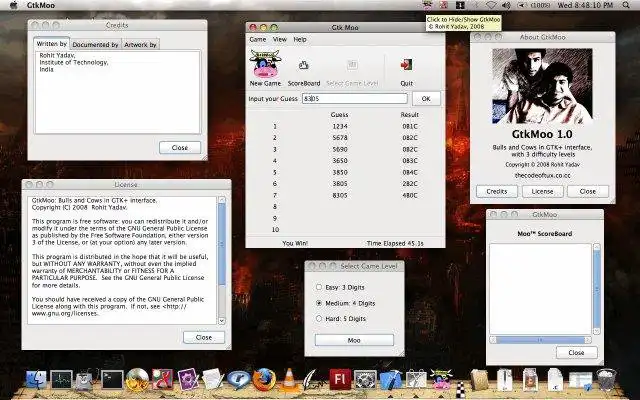Click the Moo ScoreBoard heading text
640x400 pixels.
point(544,234)
